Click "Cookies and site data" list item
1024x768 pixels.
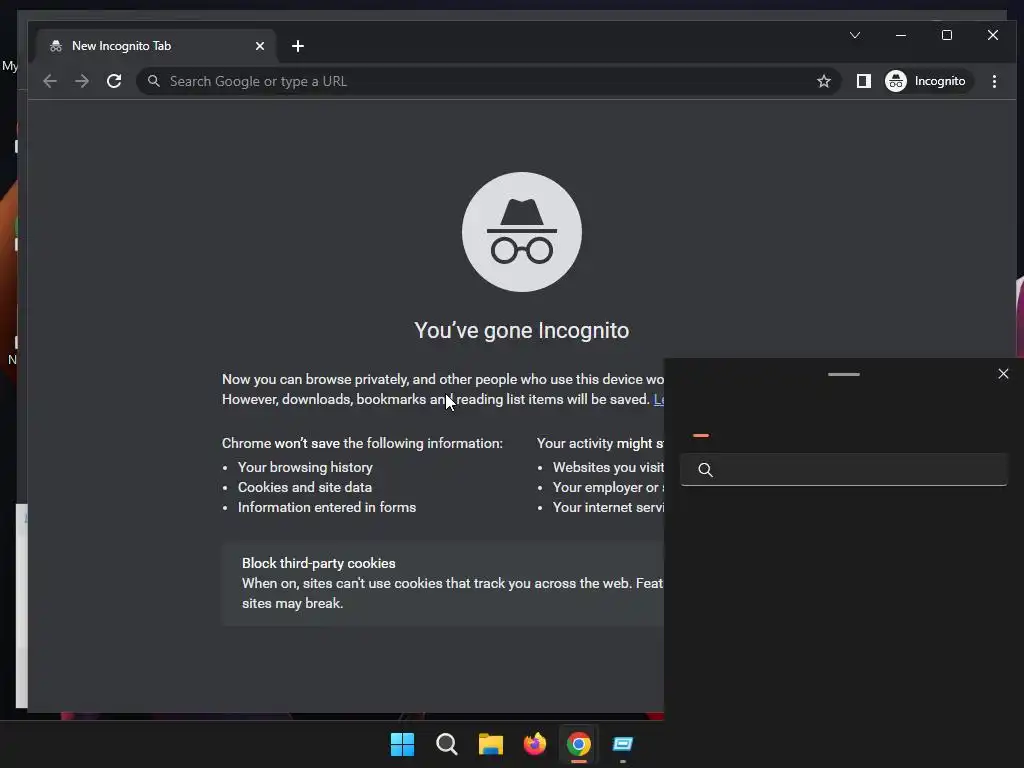pos(305,487)
